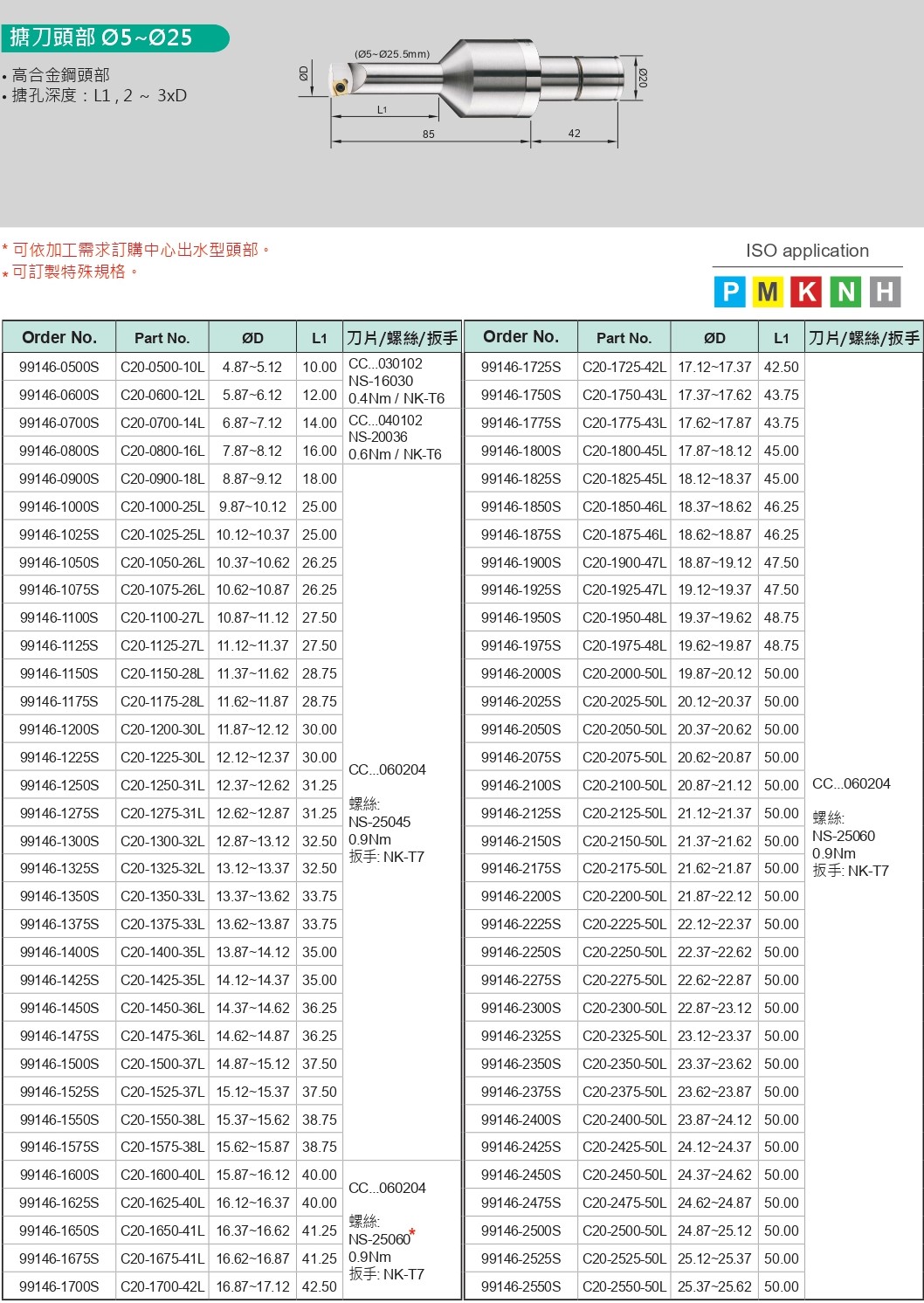Click NS-25060 screw spec in right table
Image resolution: width=924 pixels, height=1303 pixels.
(844, 836)
